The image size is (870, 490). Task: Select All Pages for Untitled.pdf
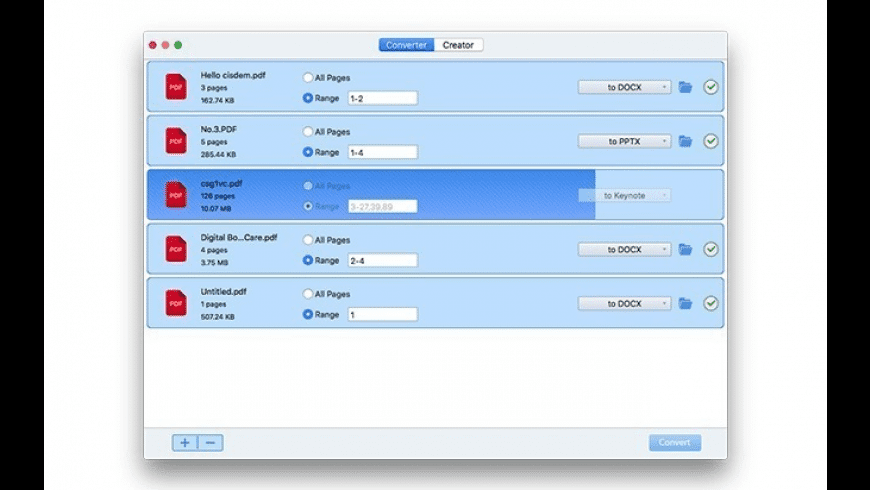click(308, 294)
